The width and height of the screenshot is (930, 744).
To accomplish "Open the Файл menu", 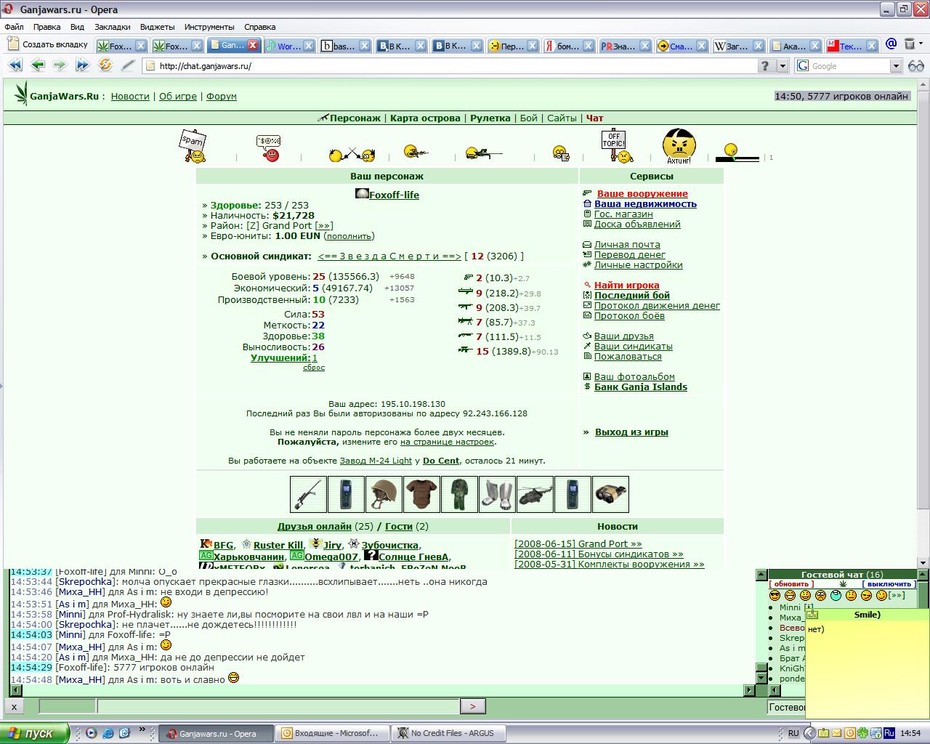I will 14,27.
